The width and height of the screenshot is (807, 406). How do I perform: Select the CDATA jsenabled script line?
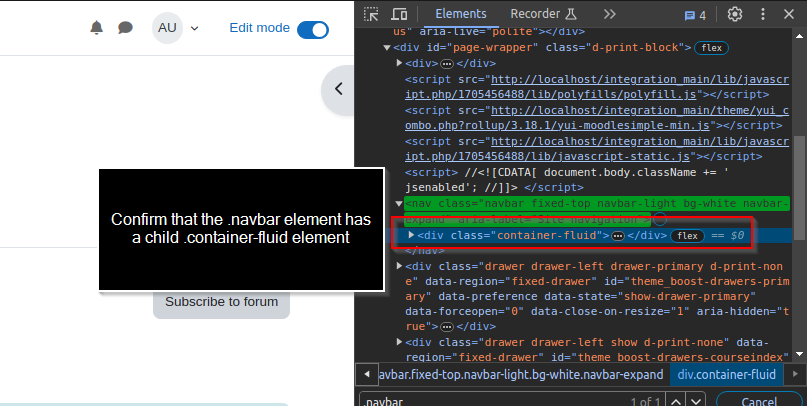click(x=566, y=180)
